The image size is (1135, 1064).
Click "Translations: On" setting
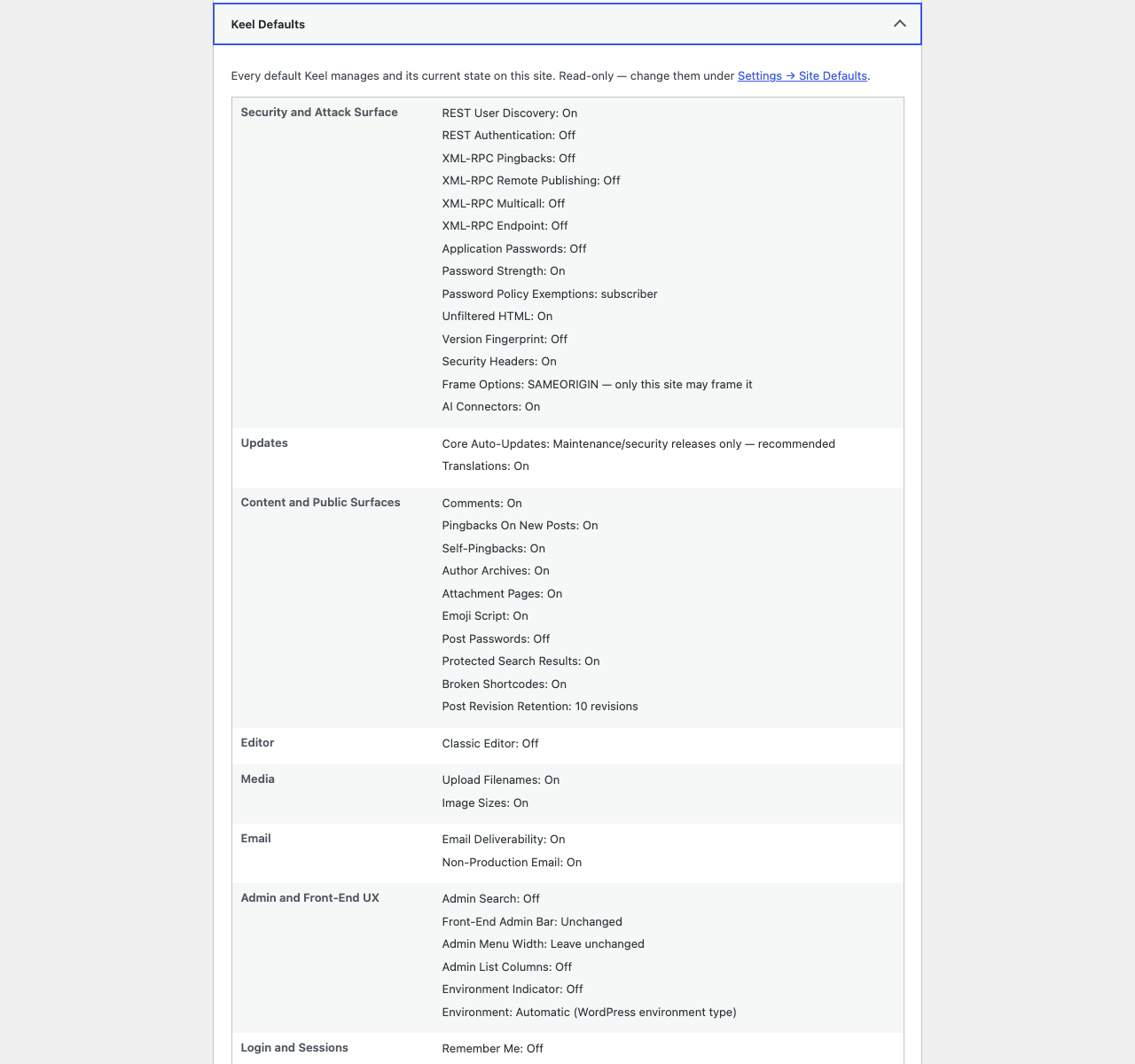coord(486,466)
